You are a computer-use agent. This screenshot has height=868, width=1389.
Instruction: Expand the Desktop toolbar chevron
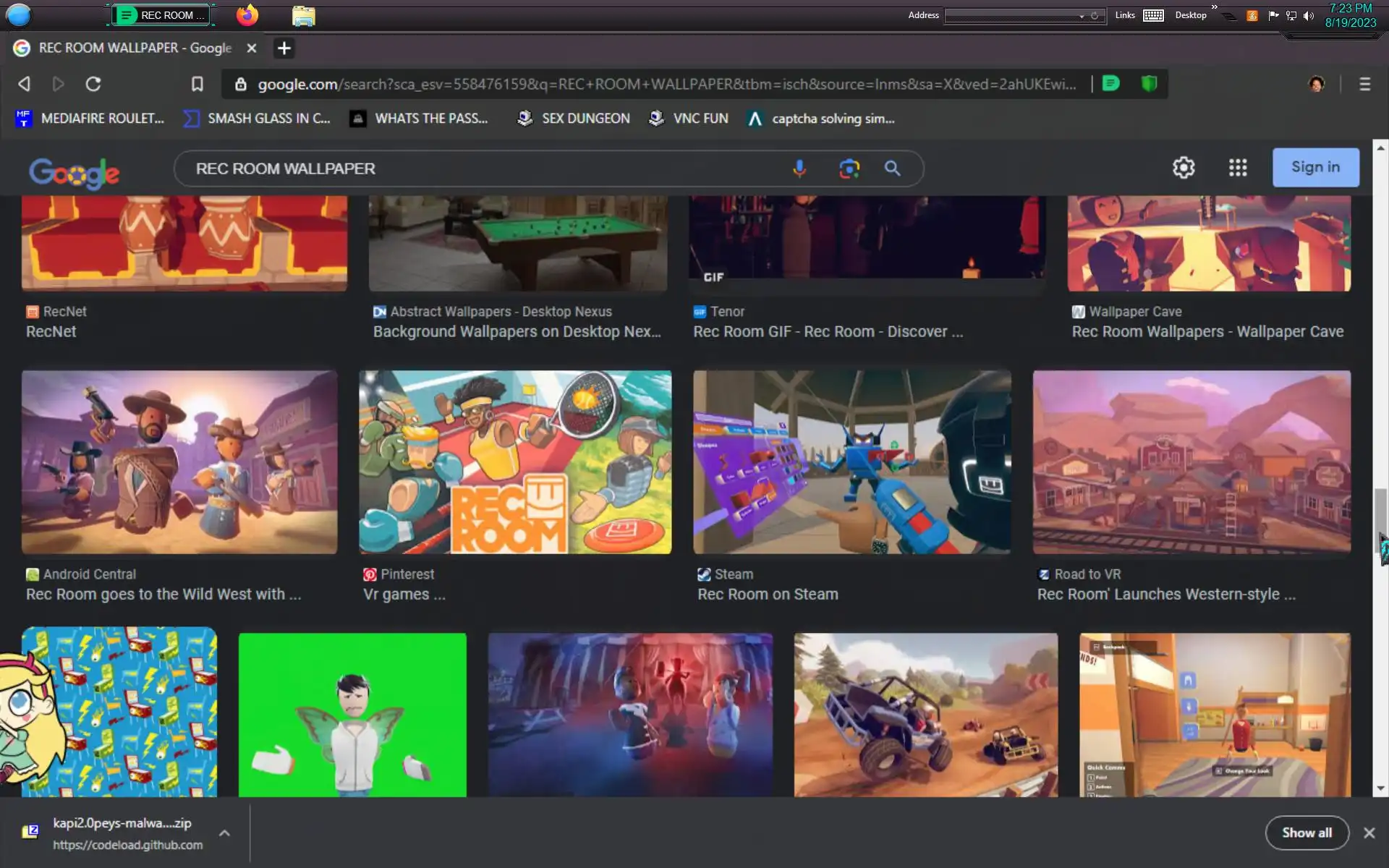1214,7
